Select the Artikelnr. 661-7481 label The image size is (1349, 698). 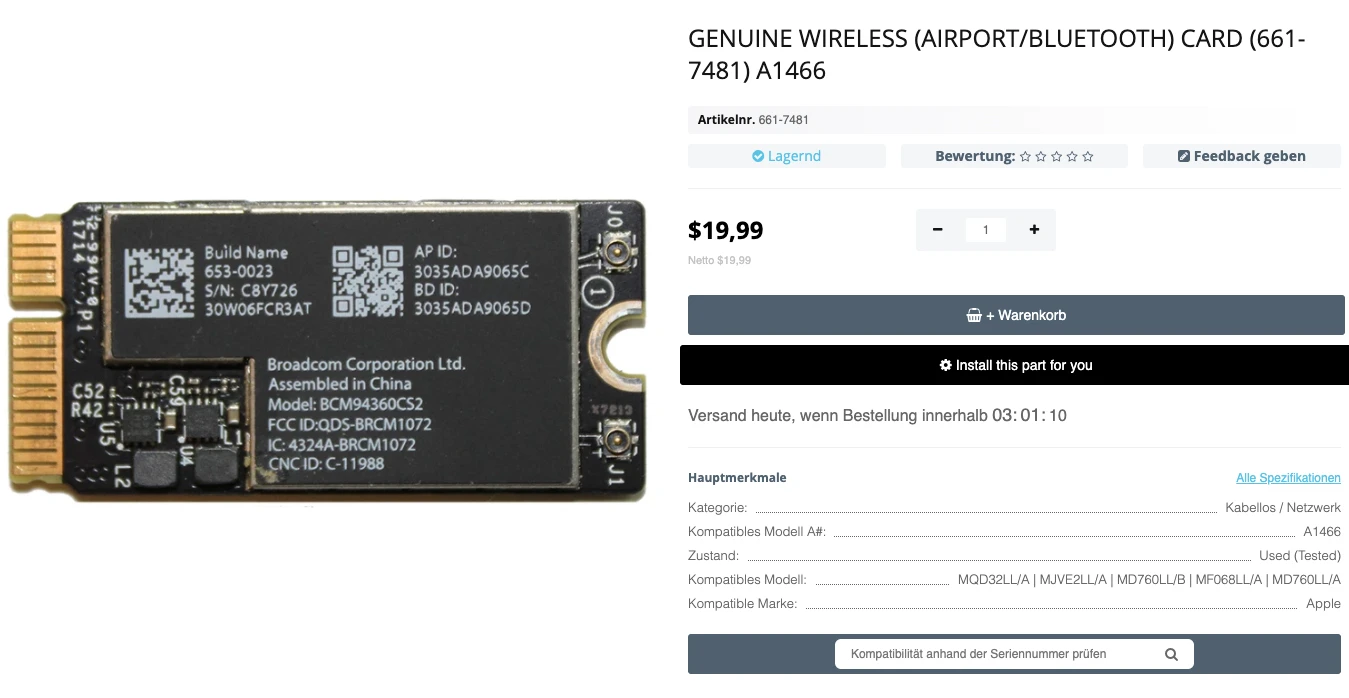coord(753,120)
